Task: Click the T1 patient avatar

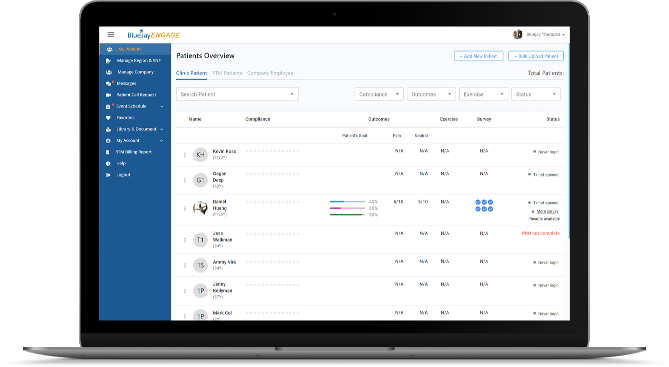Action: click(x=200, y=240)
